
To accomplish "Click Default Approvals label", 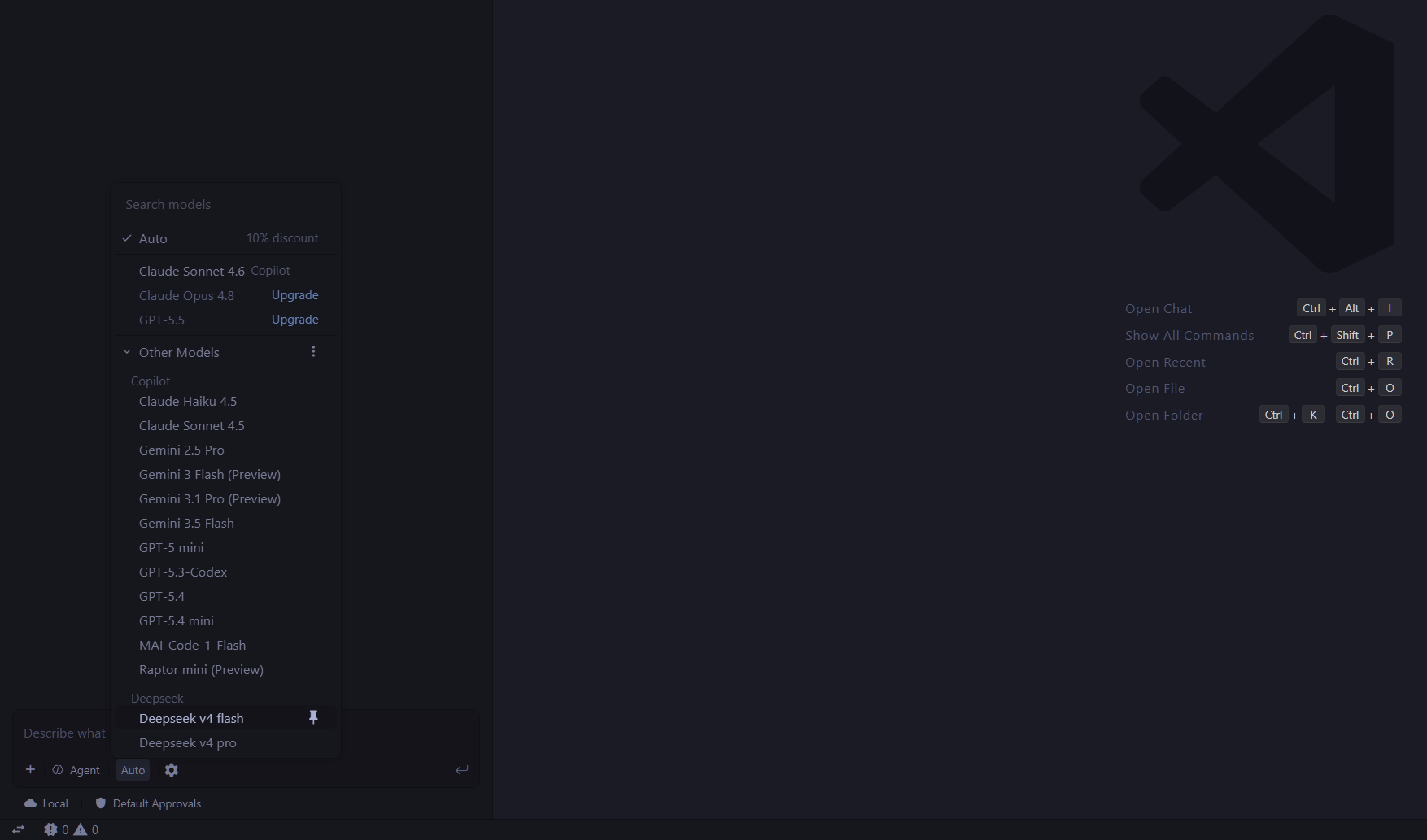I will [x=157, y=803].
